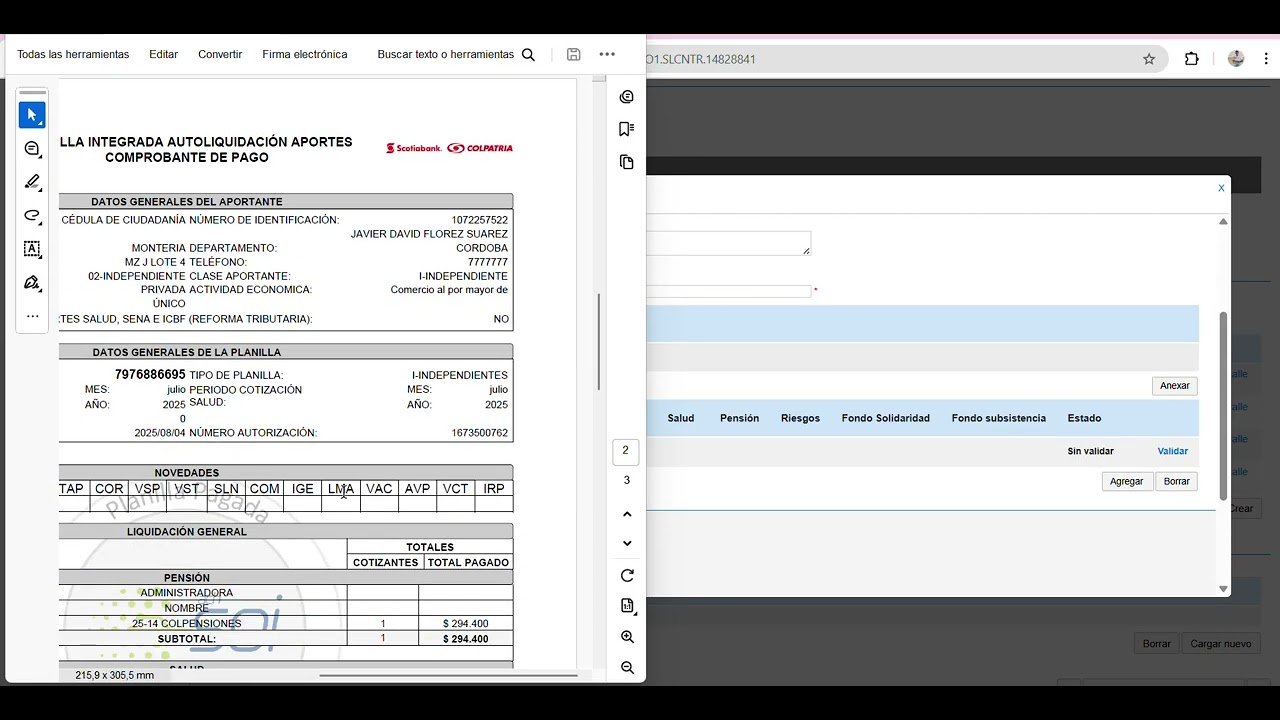Go to previous page with up chevron
This screenshot has width=1280, height=720.
pyautogui.click(x=627, y=514)
